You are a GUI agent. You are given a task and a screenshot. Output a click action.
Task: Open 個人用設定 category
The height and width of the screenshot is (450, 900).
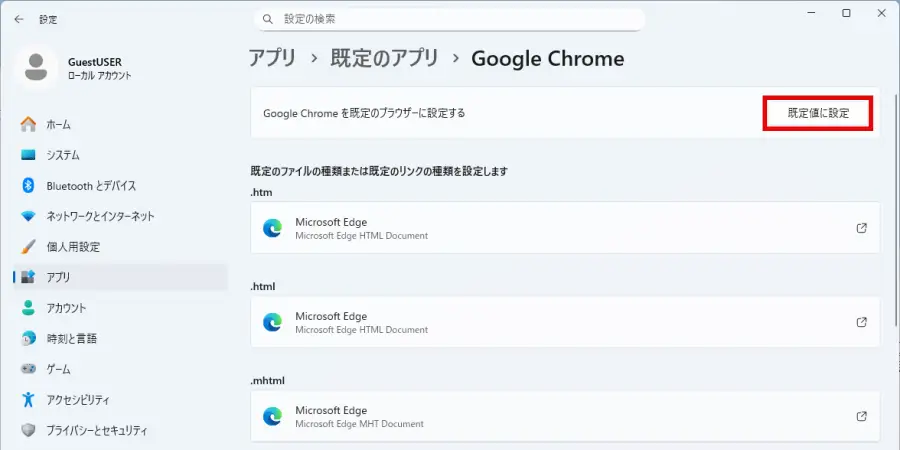(x=120, y=247)
